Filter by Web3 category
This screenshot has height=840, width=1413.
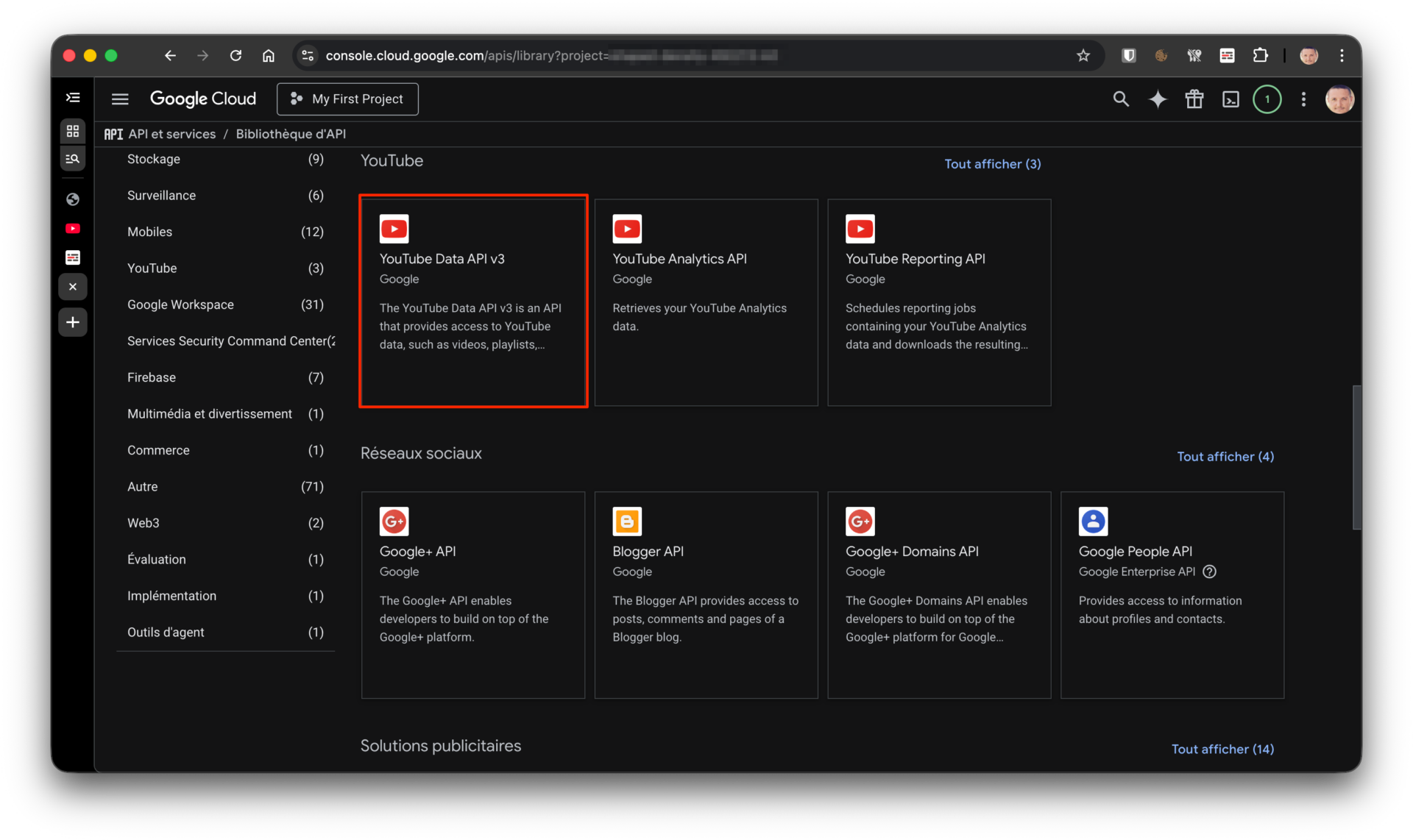click(225, 523)
